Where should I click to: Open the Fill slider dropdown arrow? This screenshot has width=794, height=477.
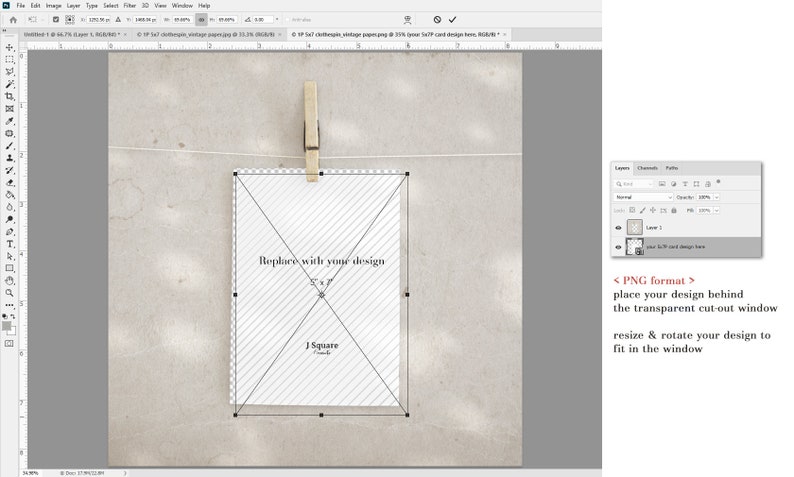point(717,210)
